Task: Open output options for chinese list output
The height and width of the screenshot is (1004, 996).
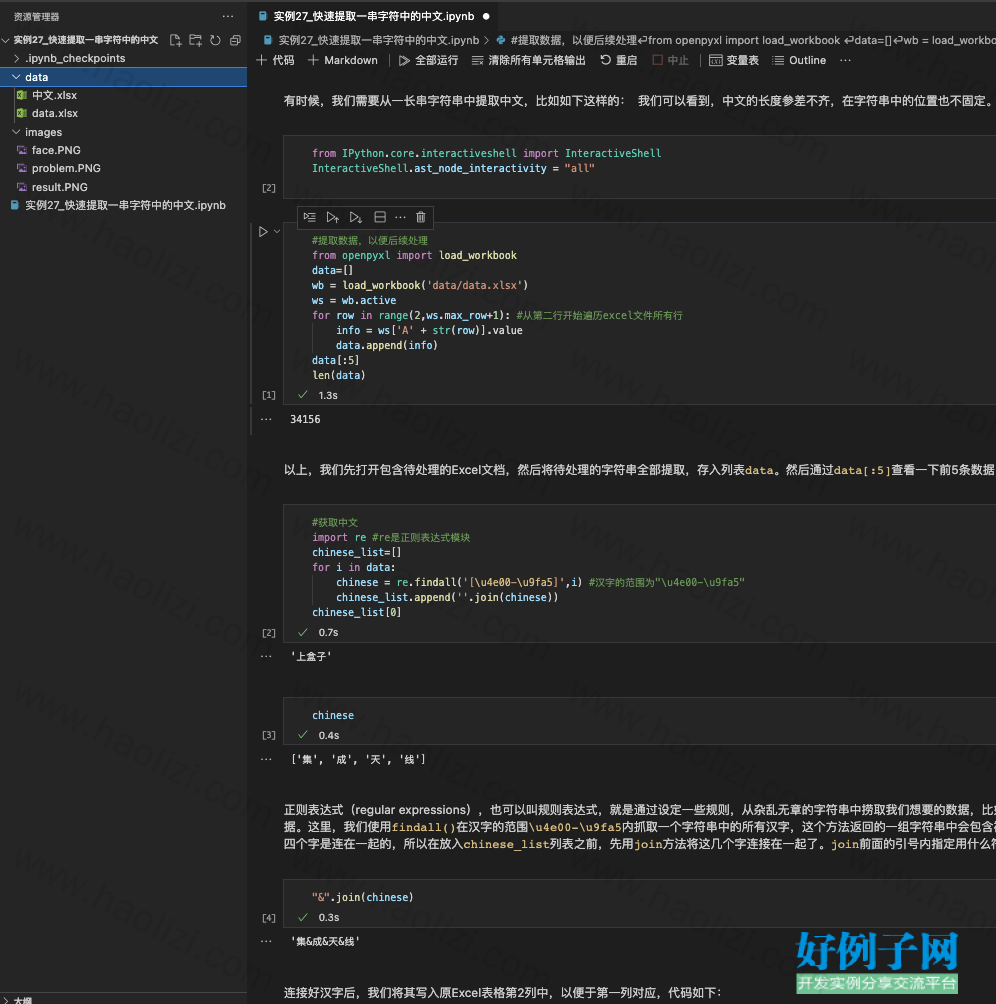Action: (x=266, y=759)
